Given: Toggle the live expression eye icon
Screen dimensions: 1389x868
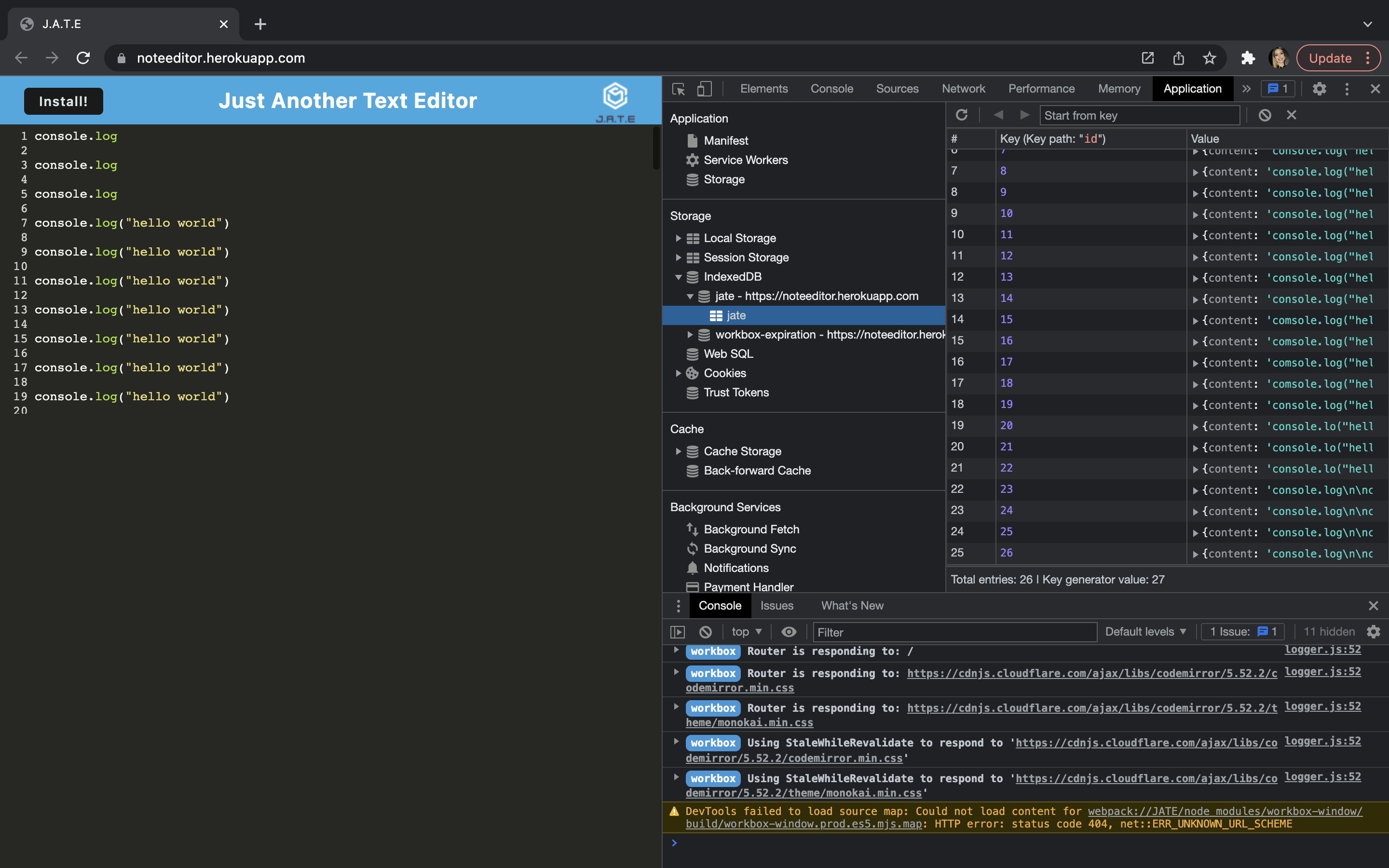Looking at the screenshot, I should (789, 632).
